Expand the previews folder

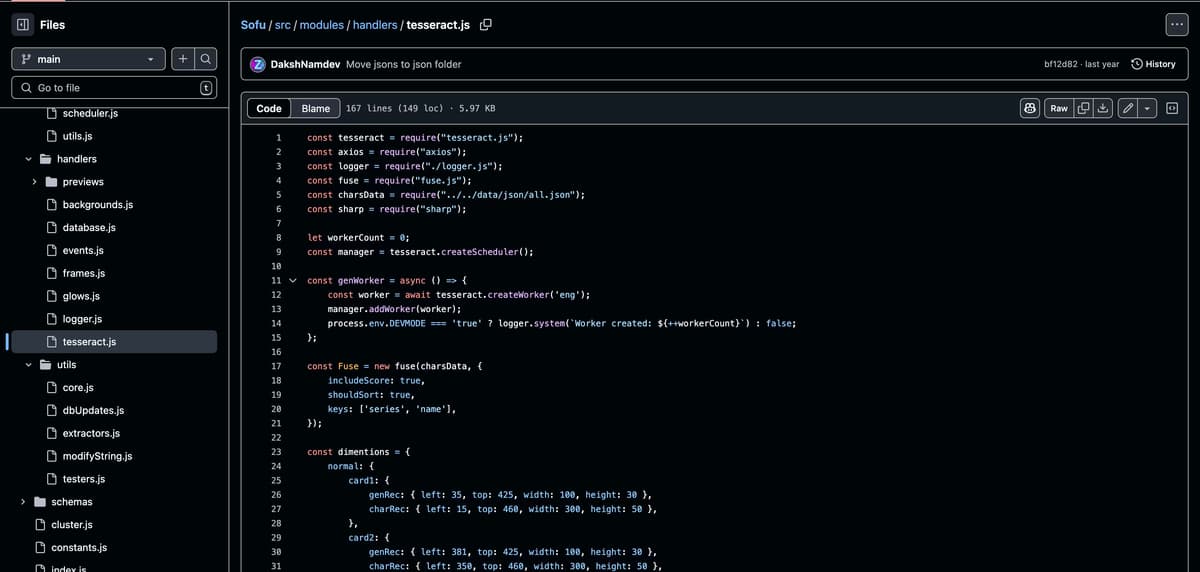35,182
